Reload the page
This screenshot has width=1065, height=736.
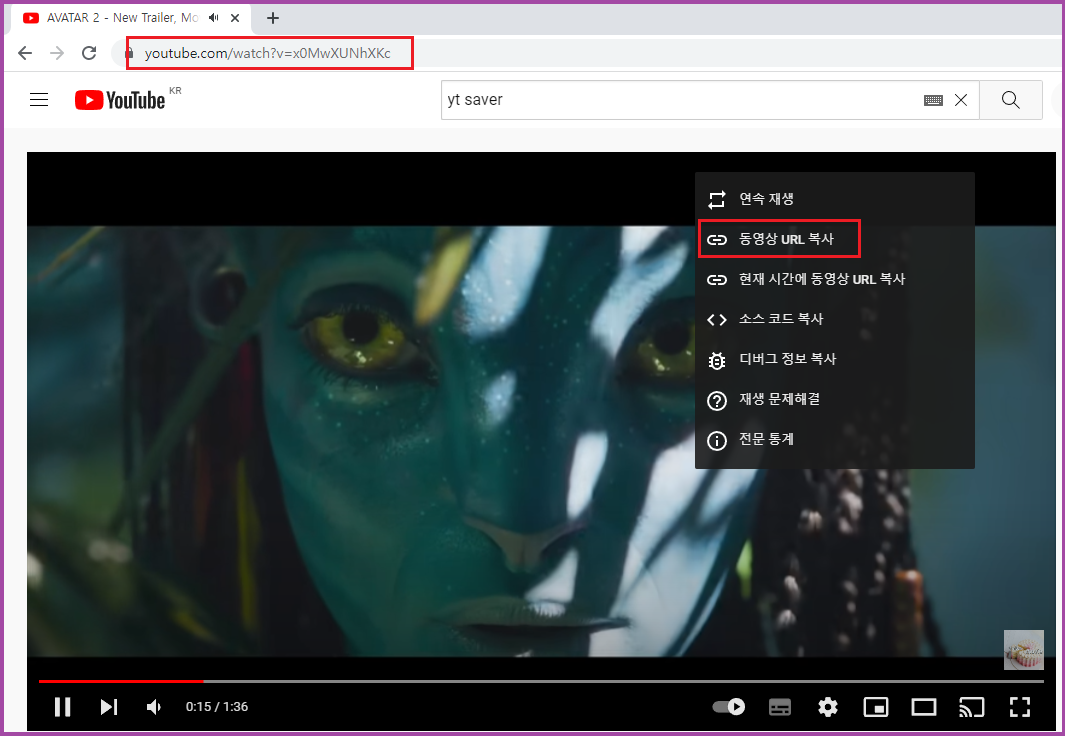click(x=89, y=53)
